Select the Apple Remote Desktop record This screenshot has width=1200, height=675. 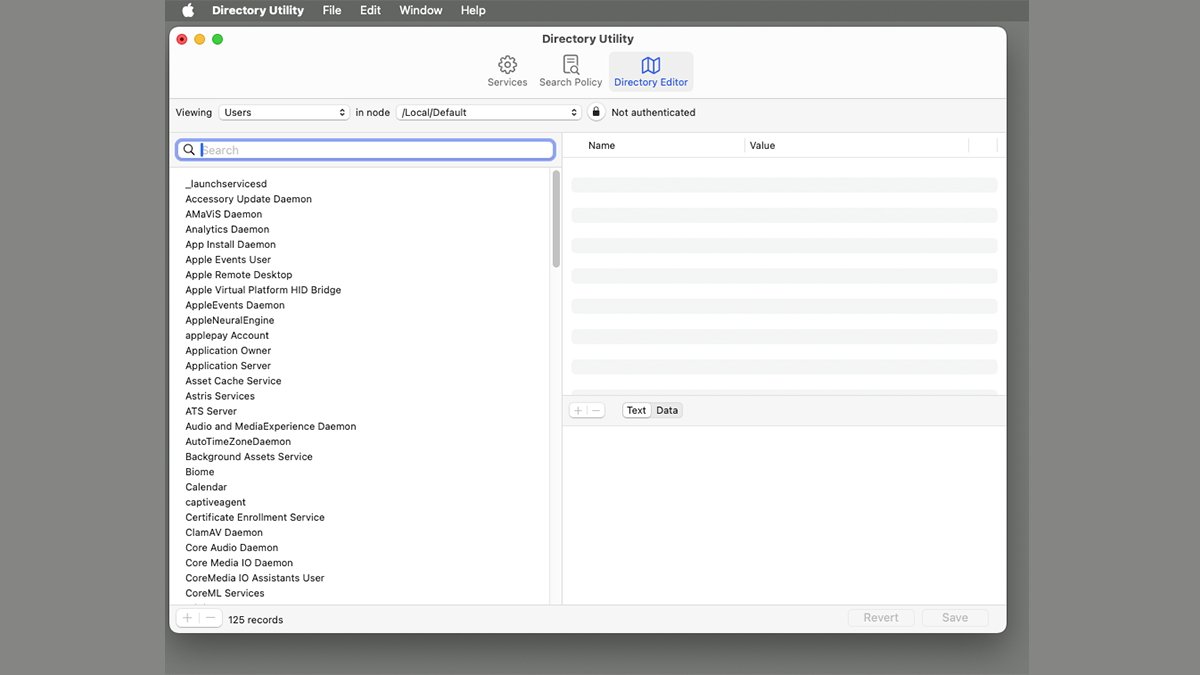[x=239, y=274]
